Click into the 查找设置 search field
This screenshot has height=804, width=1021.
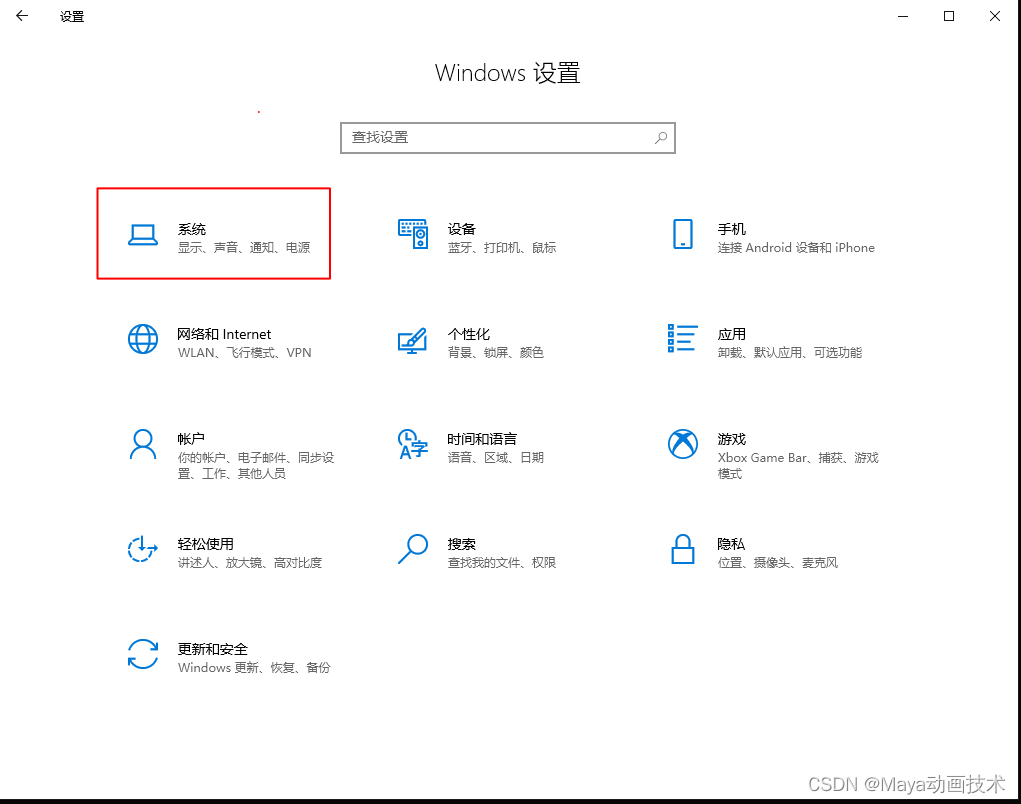coord(508,138)
